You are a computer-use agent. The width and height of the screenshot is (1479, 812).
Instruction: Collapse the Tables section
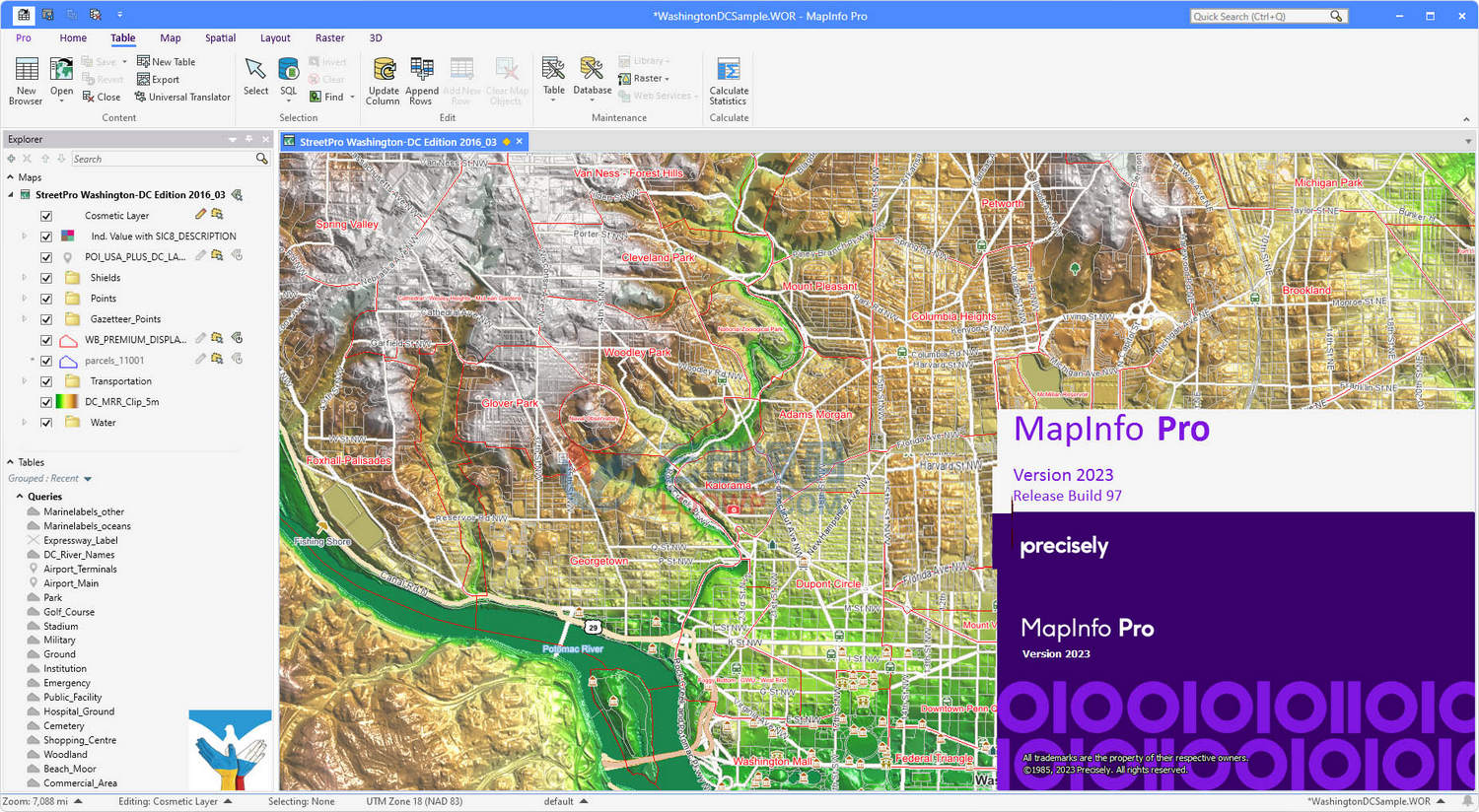click(11, 462)
